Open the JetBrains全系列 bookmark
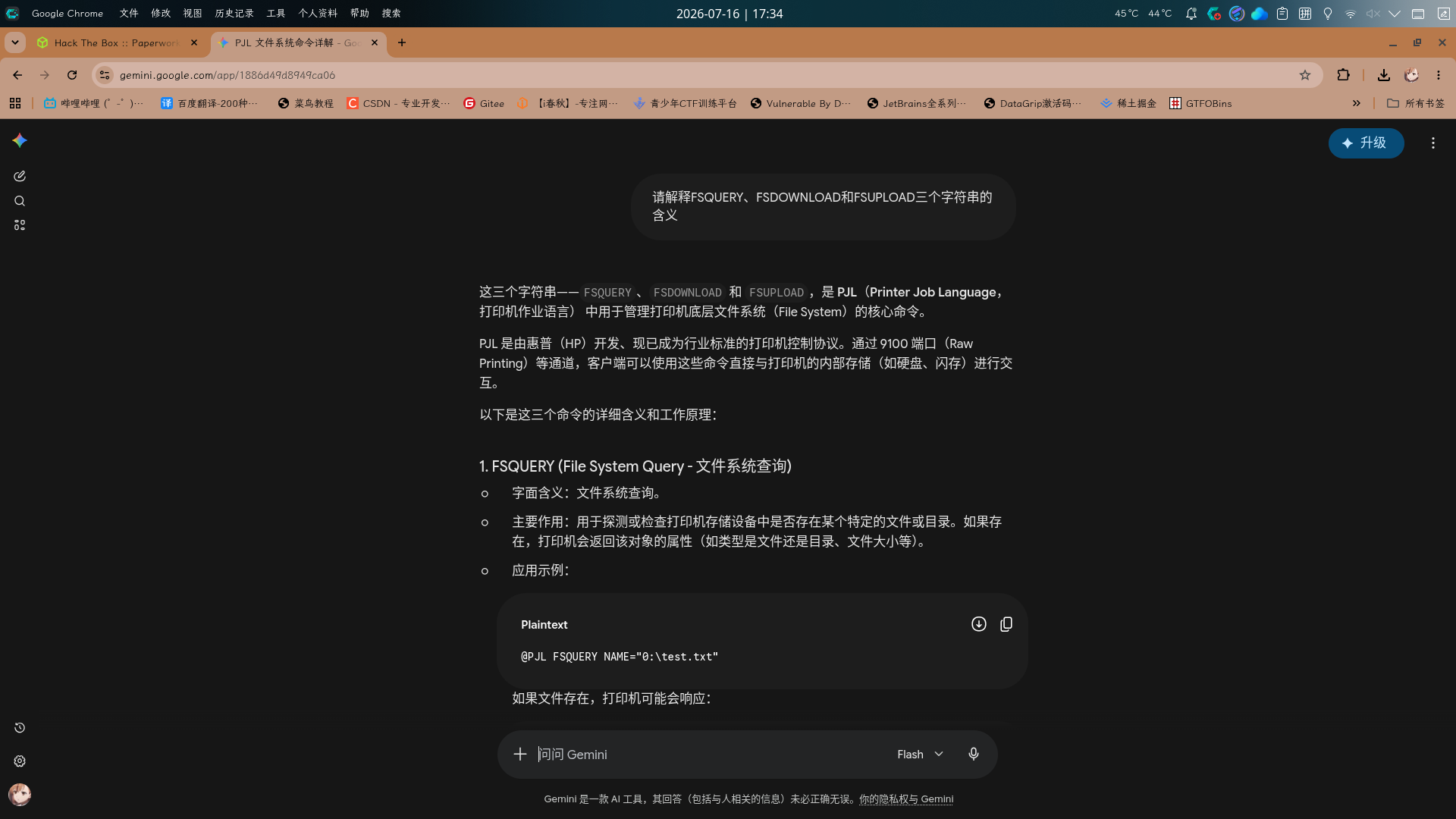This screenshot has width=1456, height=819. 917,103
